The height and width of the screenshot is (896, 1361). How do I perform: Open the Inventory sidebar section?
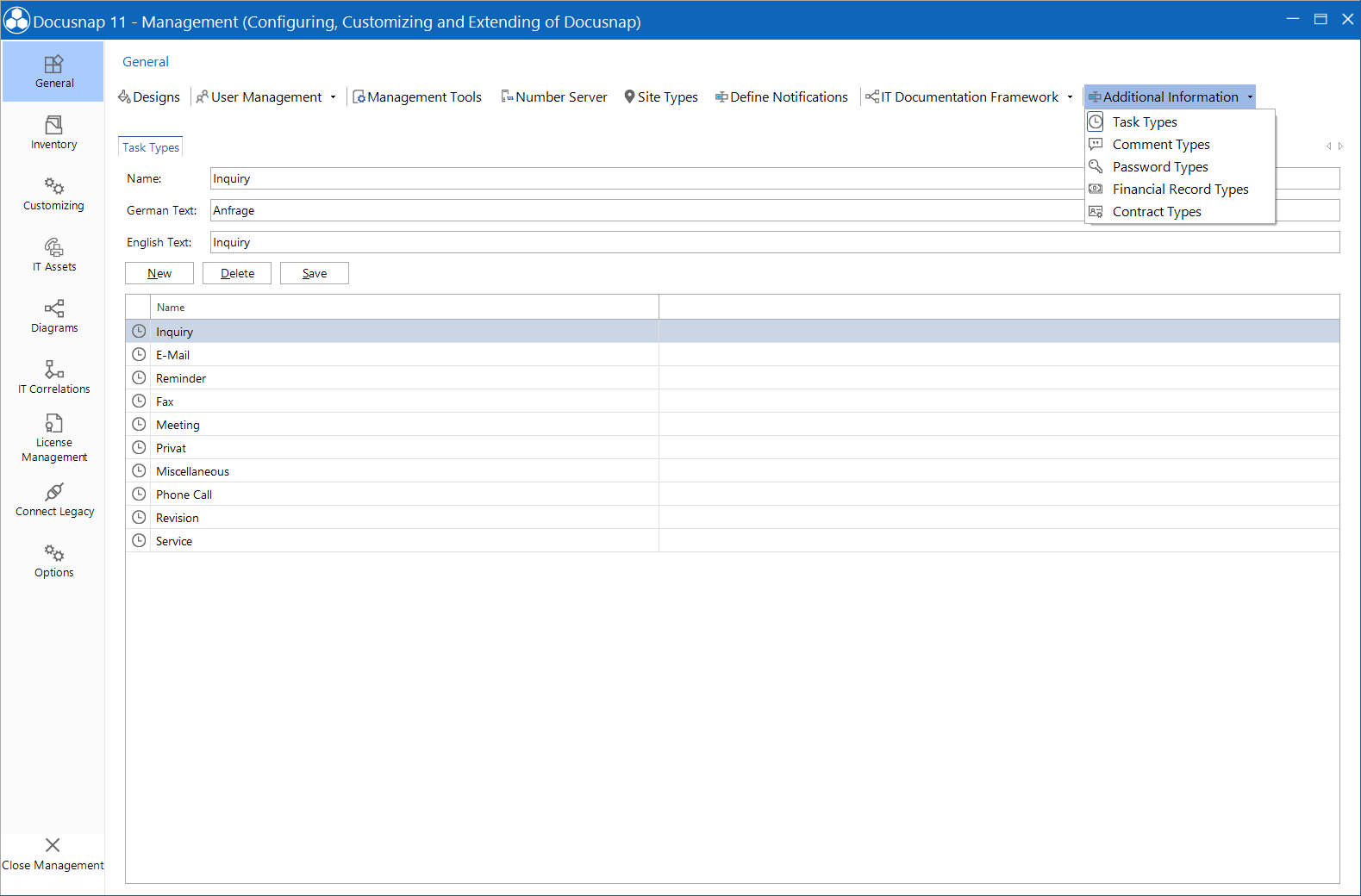pyautogui.click(x=53, y=133)
